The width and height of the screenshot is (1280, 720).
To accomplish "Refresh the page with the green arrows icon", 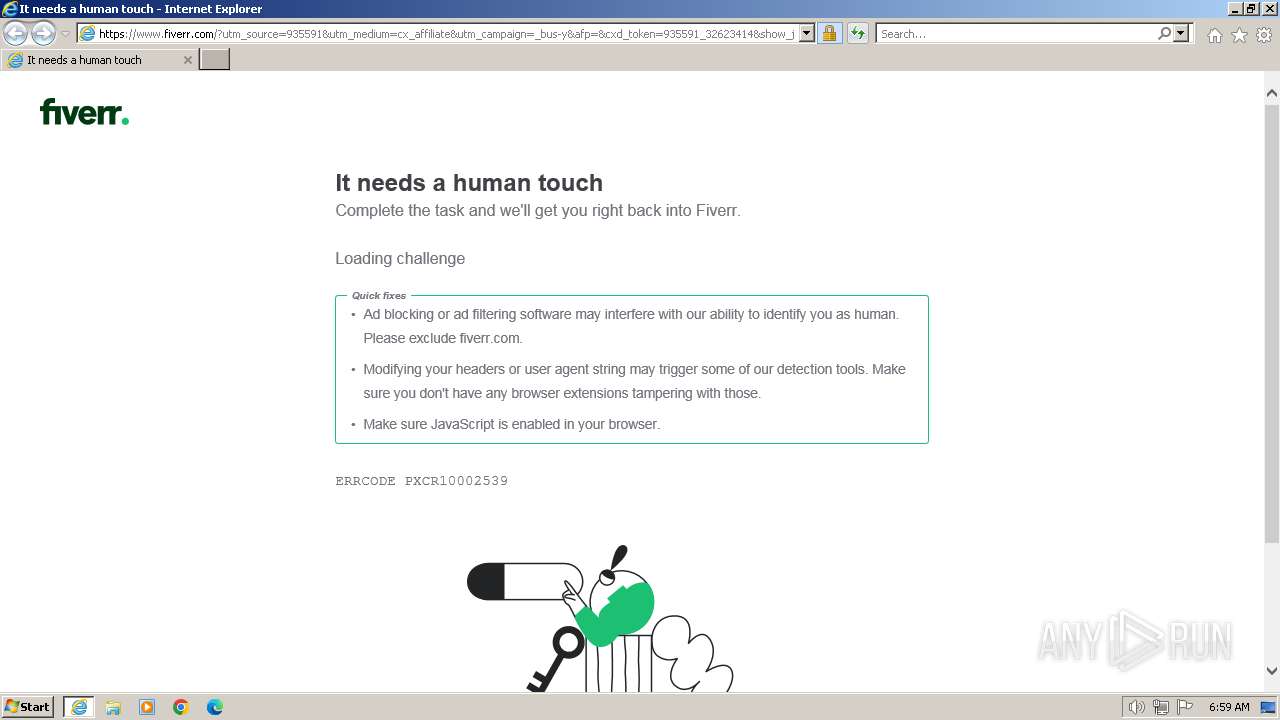I will coord(858,34).
